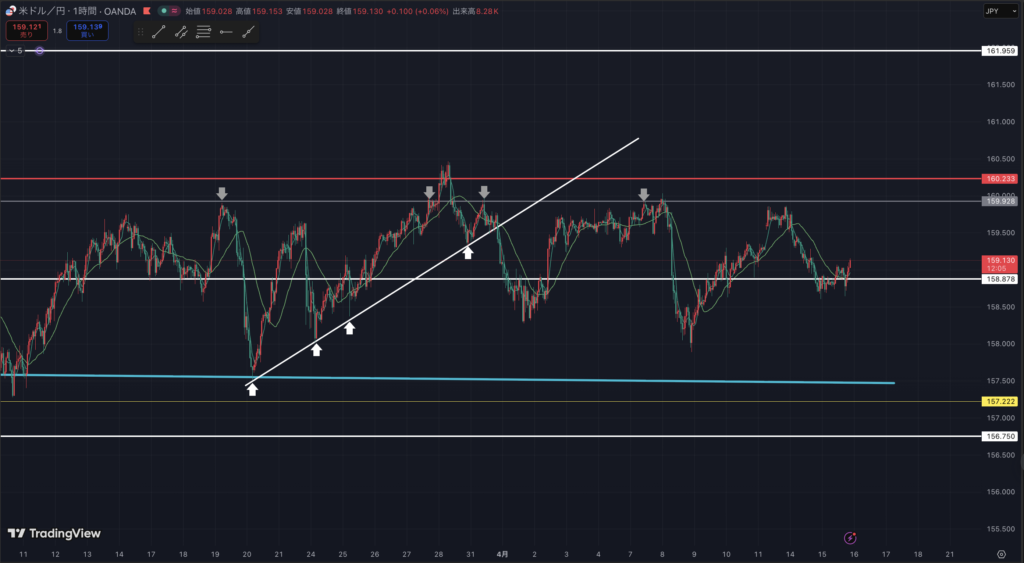Click the blue 159.139 buy button
The height and width of the screenshot is (563, 1024).
pyautogui.click(x=87, y=31)
